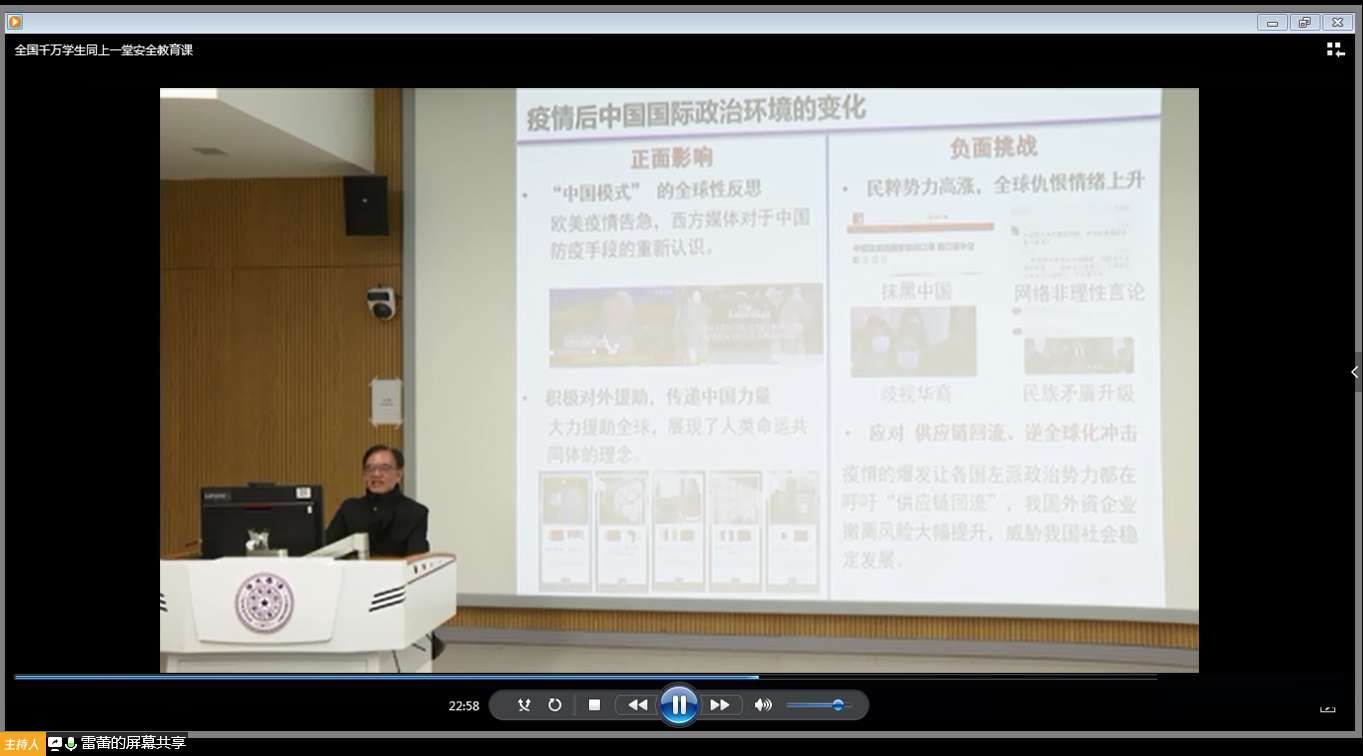This screenshot has width=1363, height=756.
Task: Click the seek bar progress track
Action: point(500,677)
